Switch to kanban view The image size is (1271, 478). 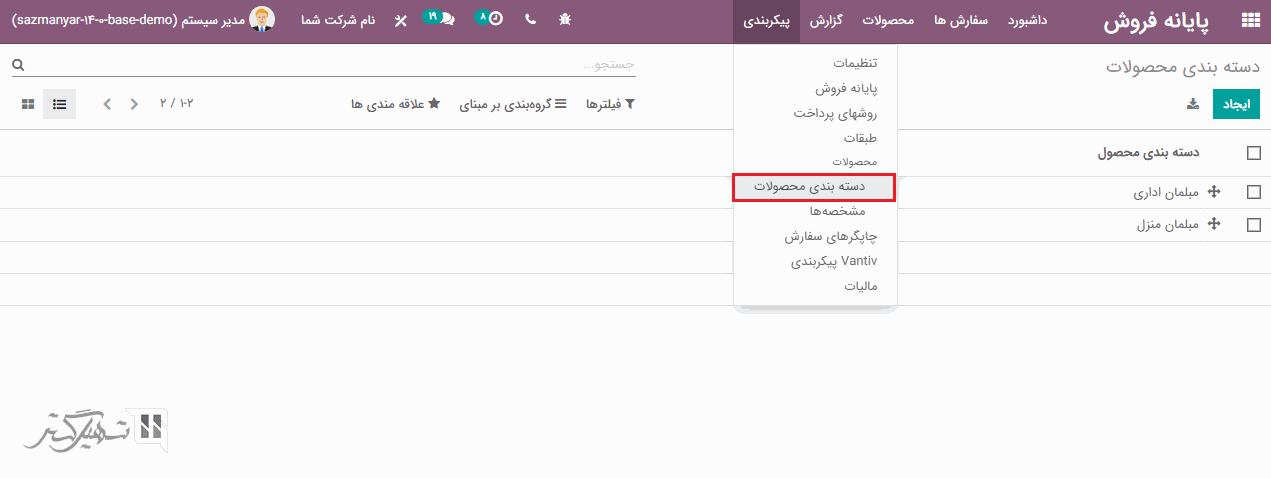coord(28,104)
